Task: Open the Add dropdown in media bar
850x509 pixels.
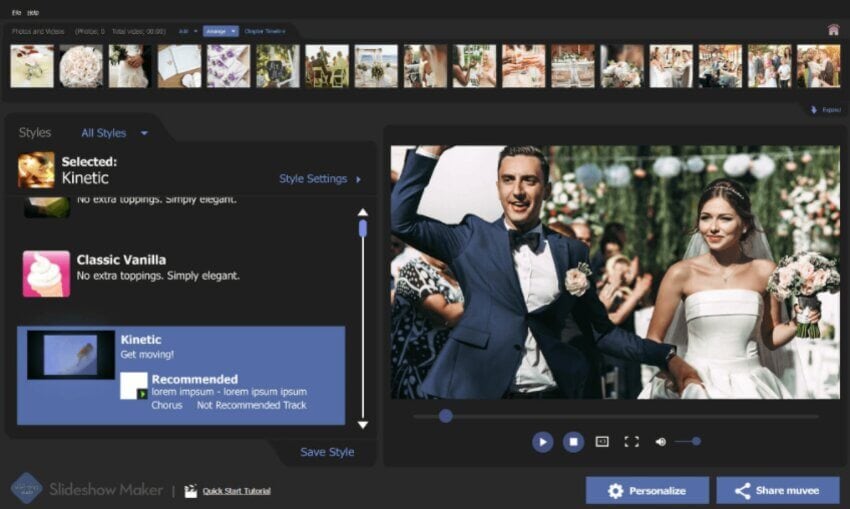Action: click(188, 31)
